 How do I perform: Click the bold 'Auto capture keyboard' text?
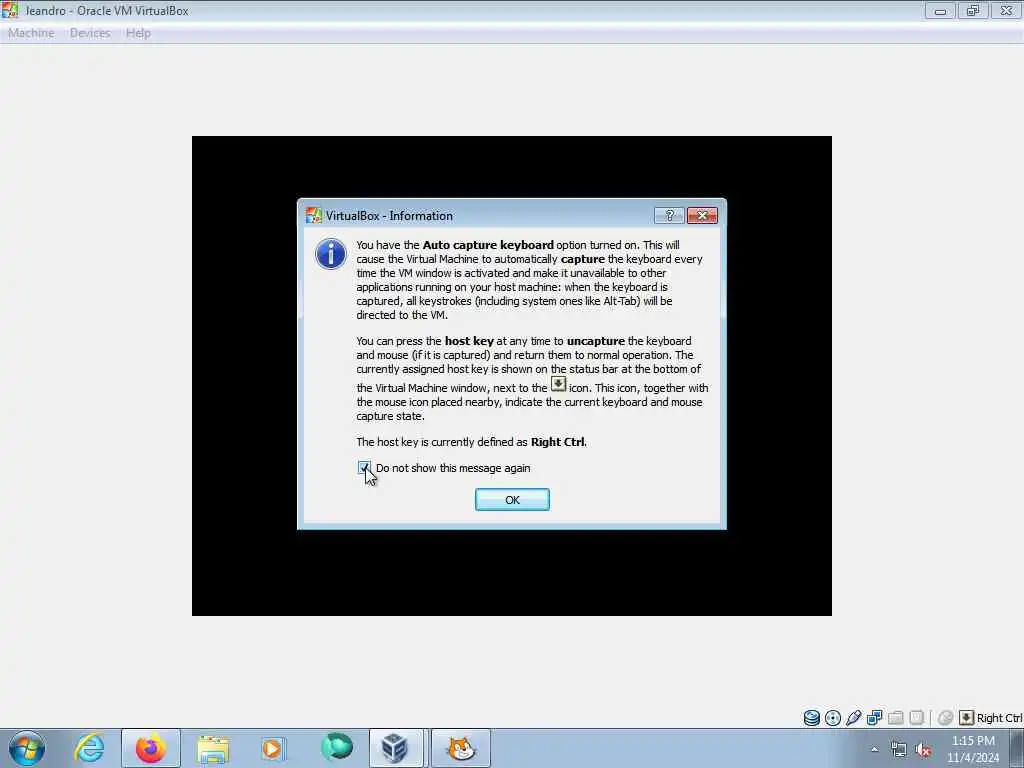coord(488,245)
